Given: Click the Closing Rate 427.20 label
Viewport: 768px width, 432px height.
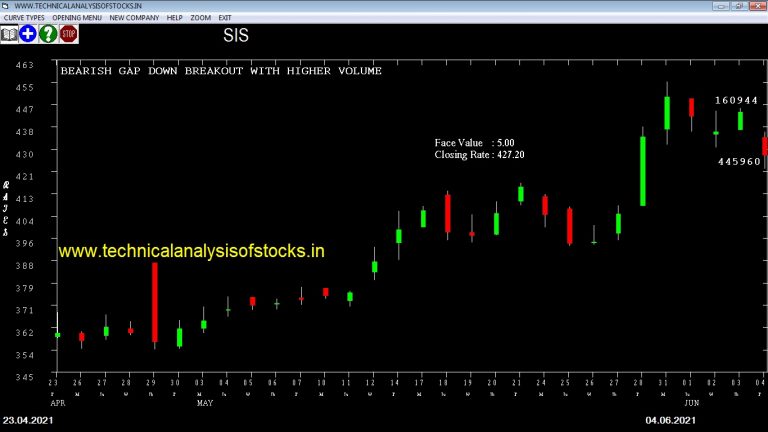Looking at the screenshot, I should tap(479, 155).
